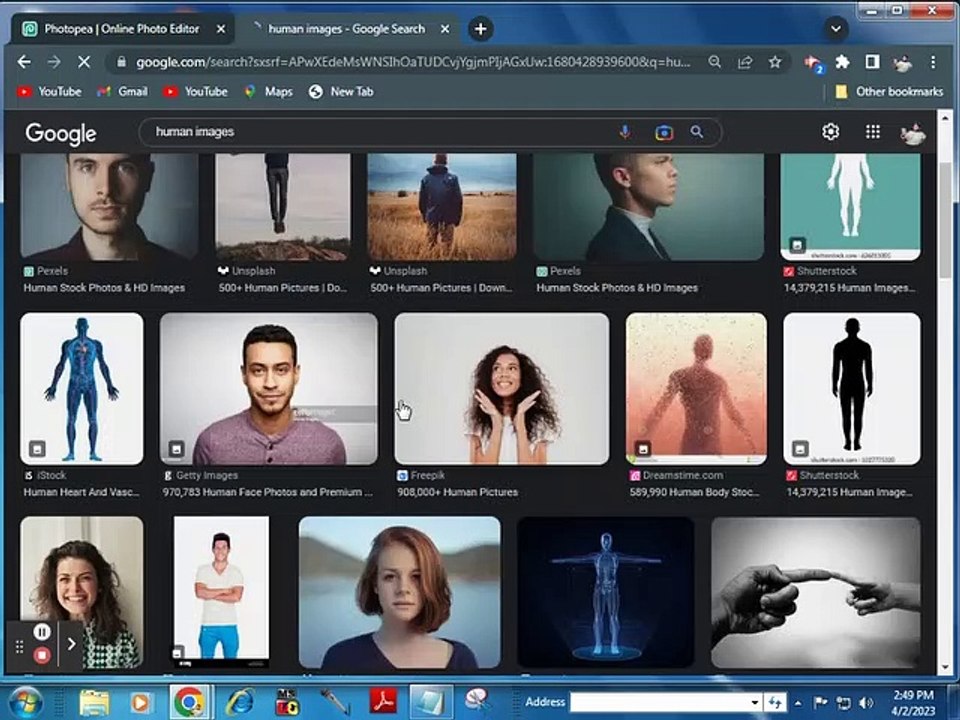This screenshot has height=720, width=960.
Task: Open the first YouTube bookmark
Action: [x=50, y=92]
